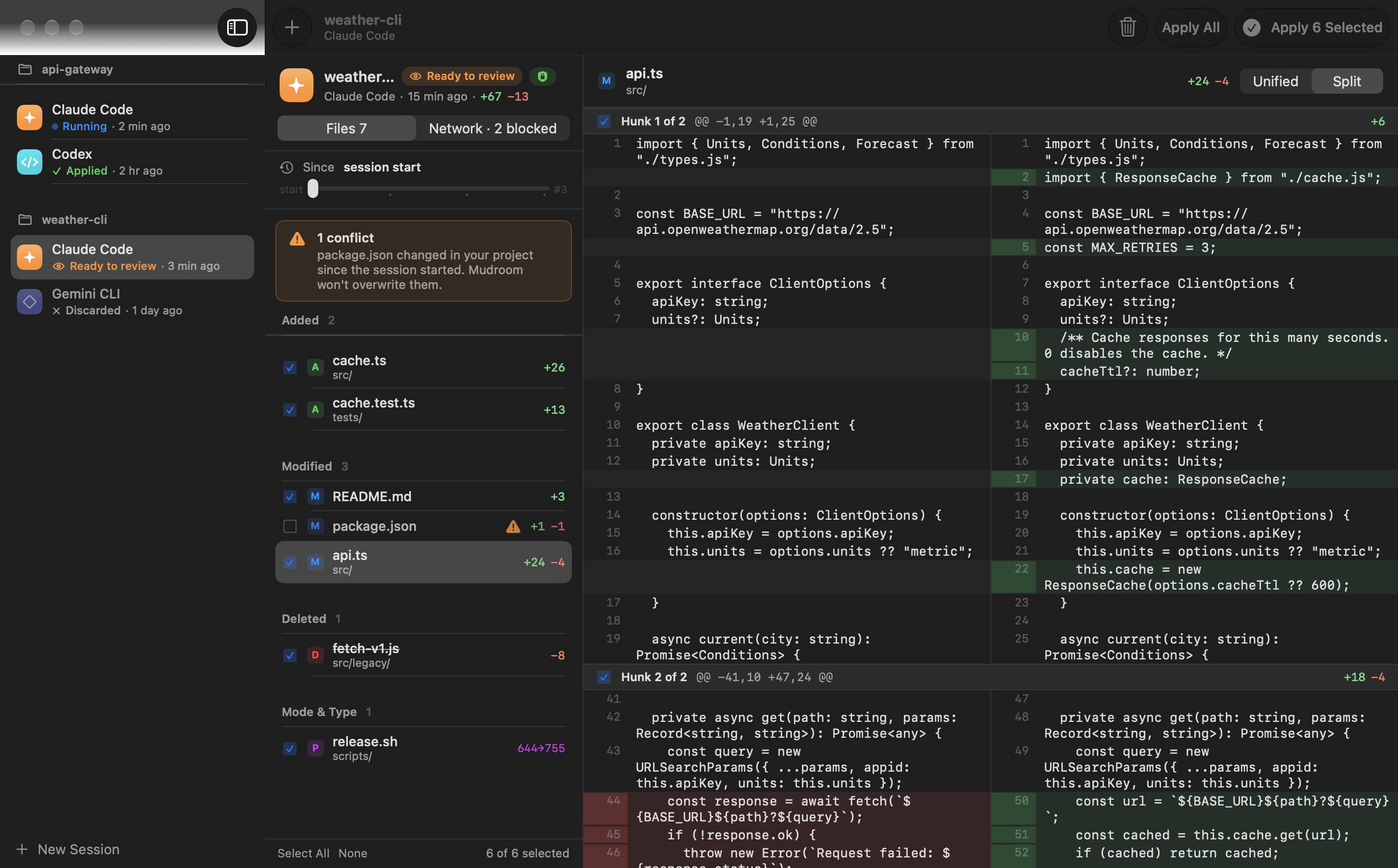Click the green shield sandbox badge
Image resolution: width=1398 pixels, height=868 pixels.
click(x=542, y=76)
